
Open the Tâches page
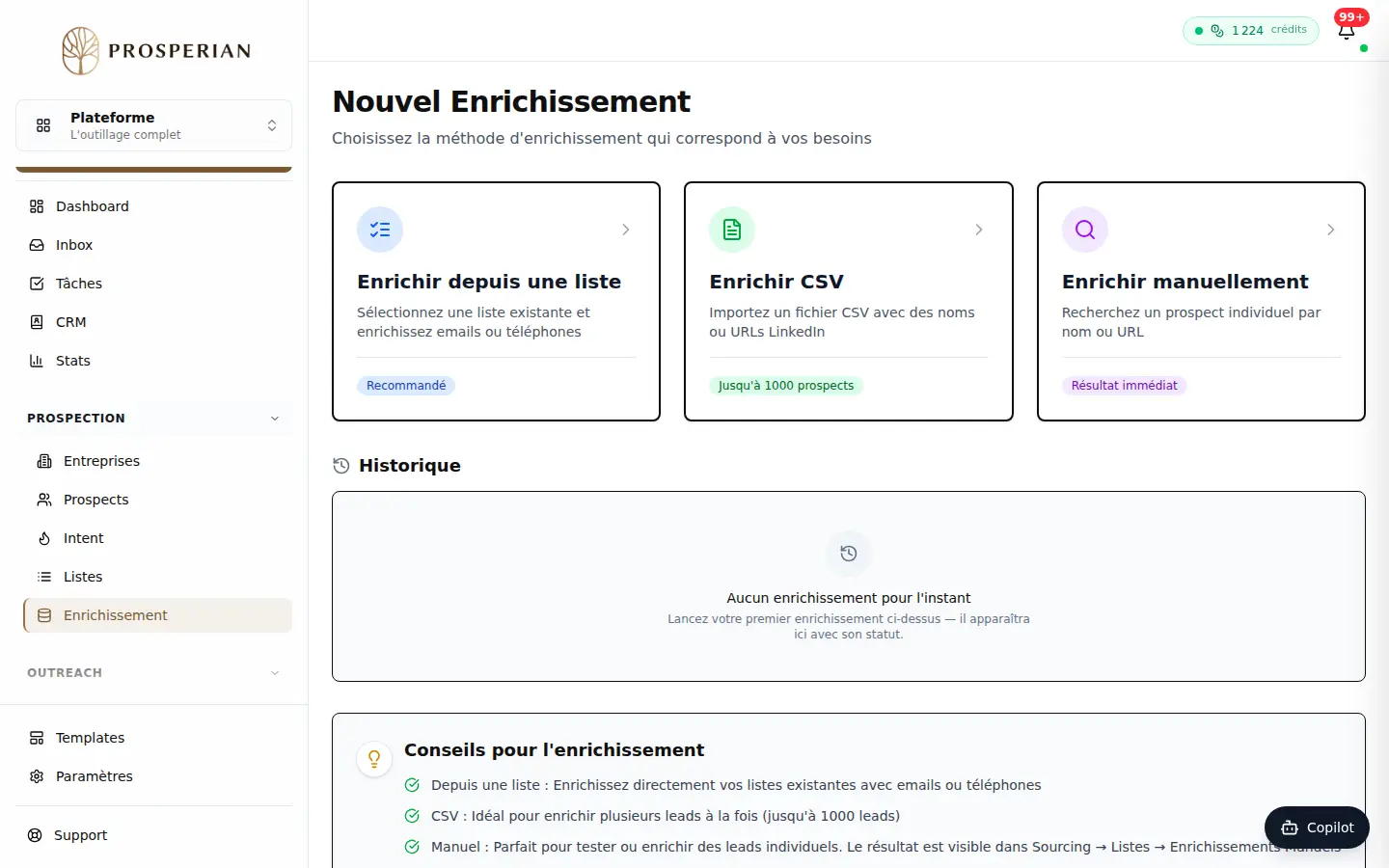click(x=154, y=284)
